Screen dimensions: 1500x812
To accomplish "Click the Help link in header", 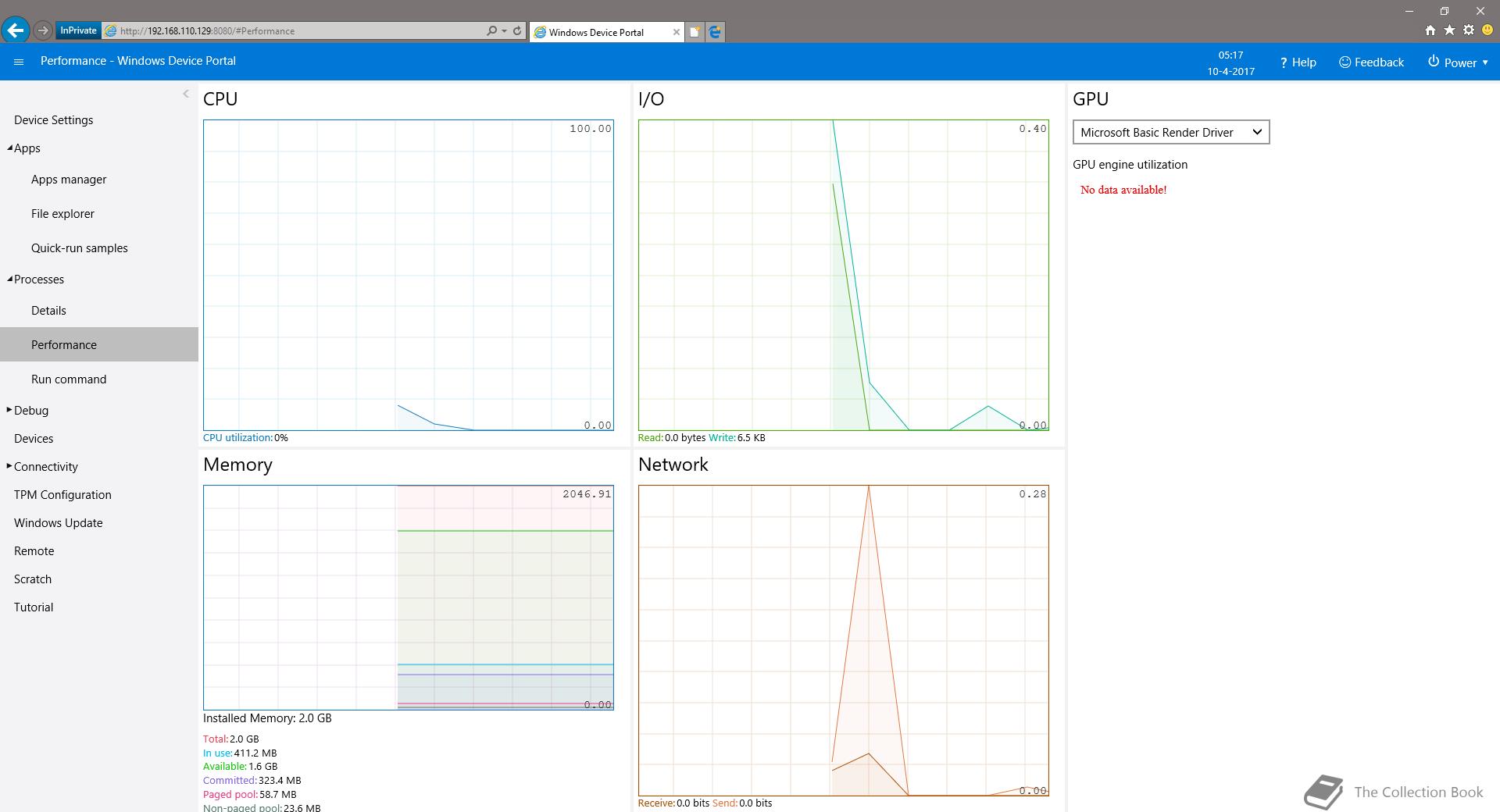I will 1298,62.
